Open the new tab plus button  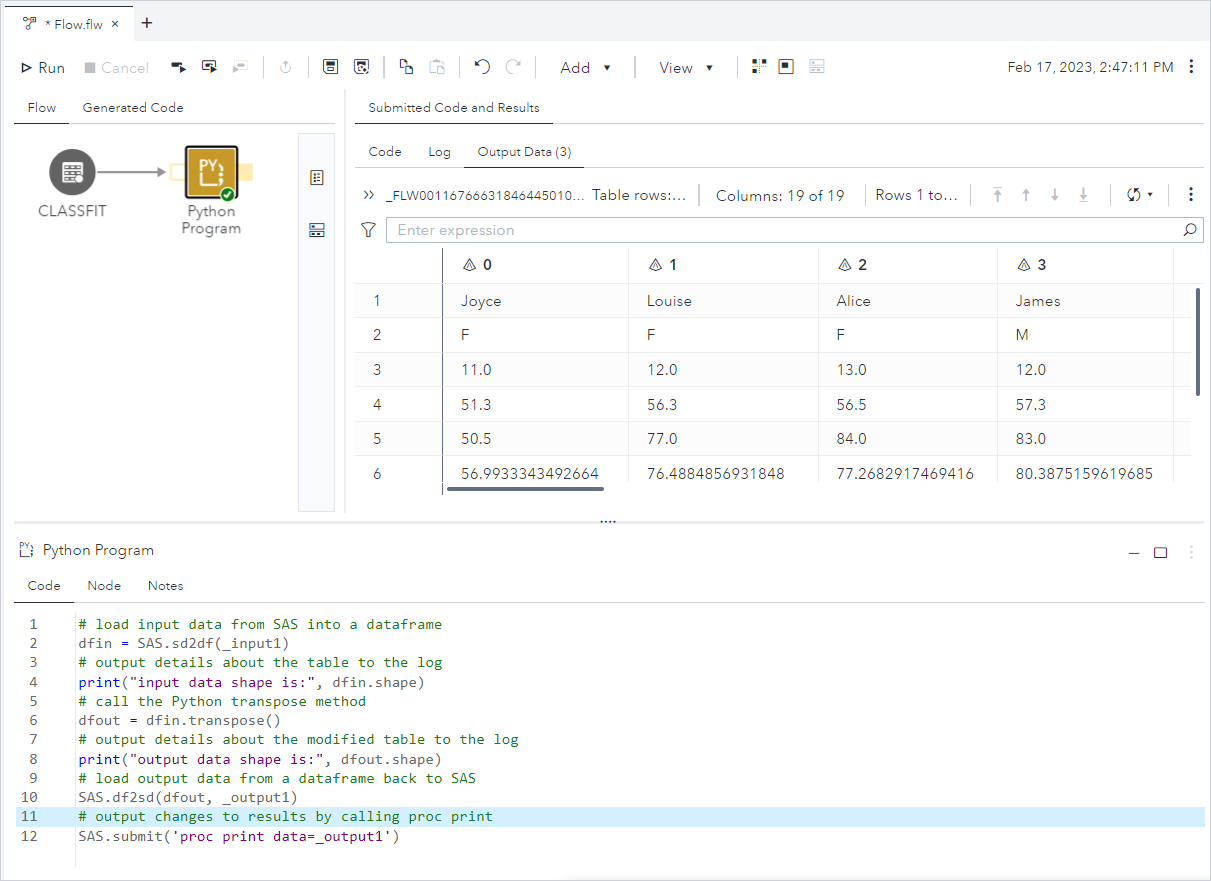click(x=147, y=23)
